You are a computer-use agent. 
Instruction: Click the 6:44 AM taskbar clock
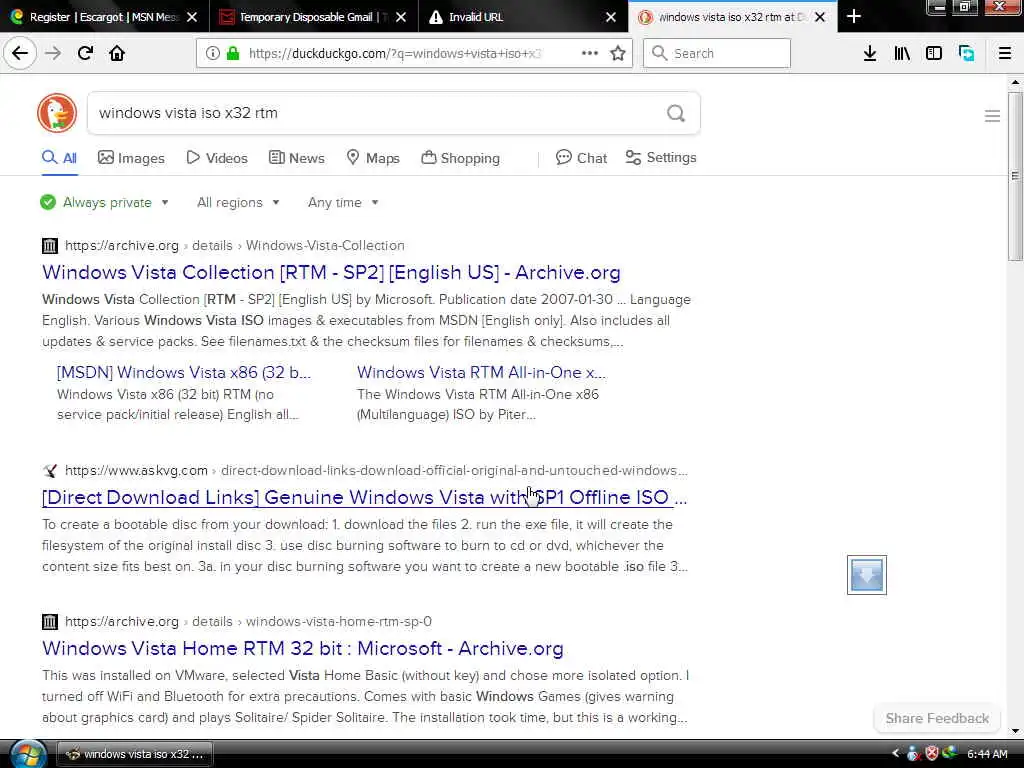(x=986, y=754)
